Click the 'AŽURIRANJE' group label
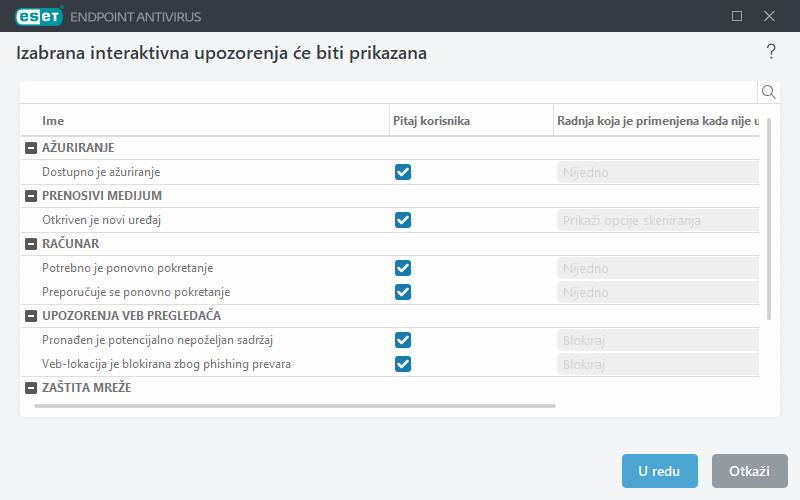This screenshot has width=800, height=500. [x=78, y=147]
